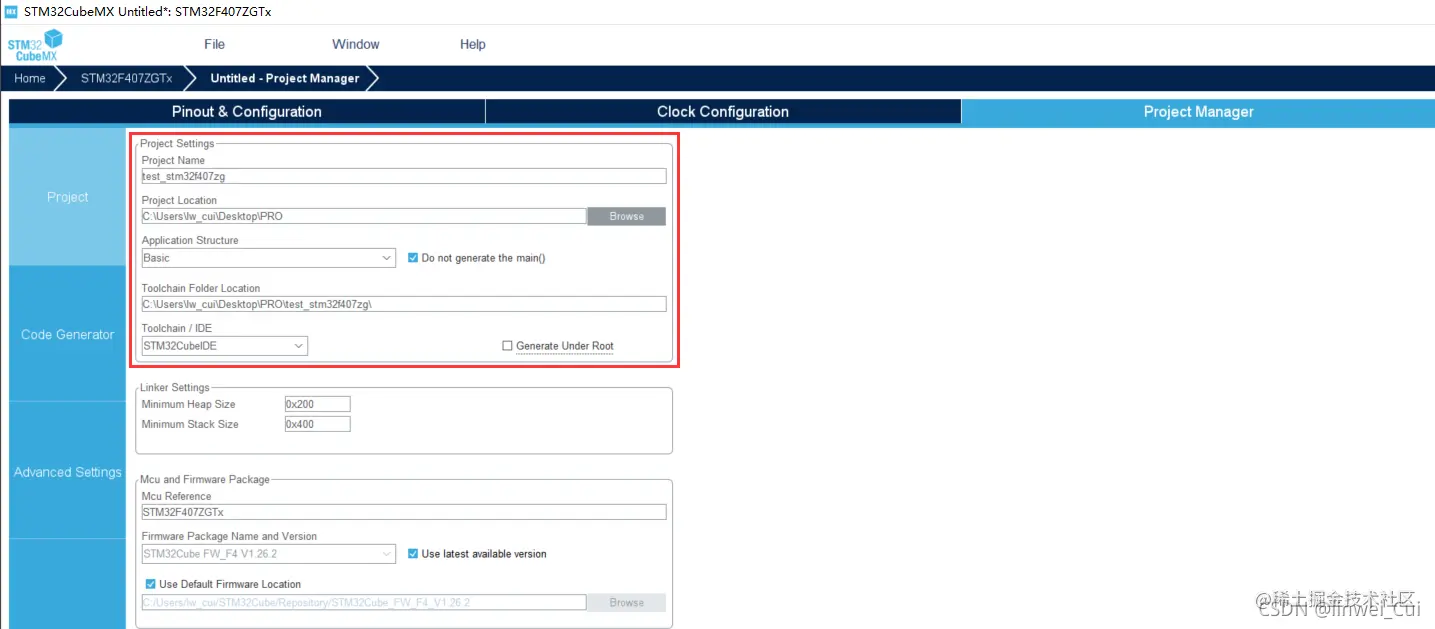The height and width of the screenshot is (629, 1435).
Task: Switch to Clock Configuration tab
Action: pos(723,112)
